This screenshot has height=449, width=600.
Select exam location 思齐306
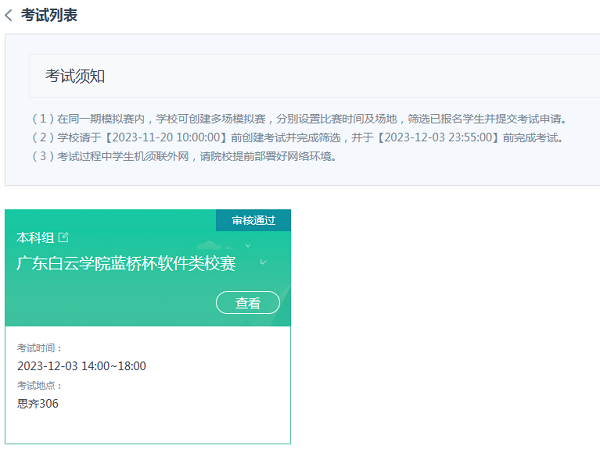point(38,403)
